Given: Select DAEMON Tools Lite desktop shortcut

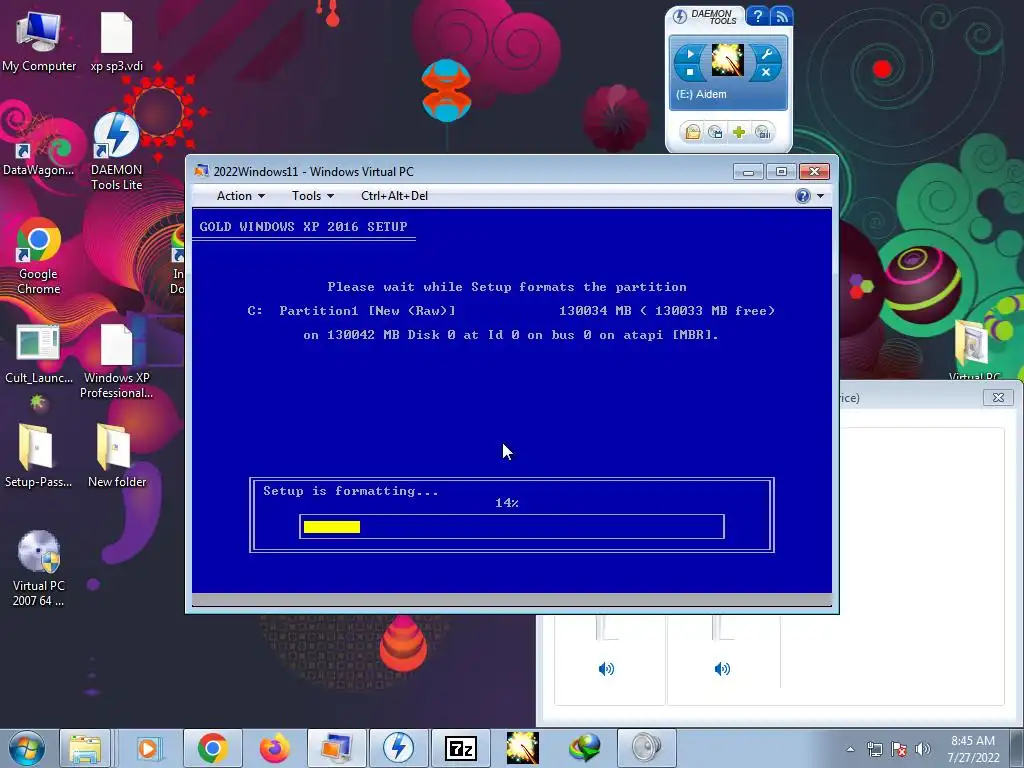Looking at the screenshot, I should pyautogui.click(x=116, y=152).
